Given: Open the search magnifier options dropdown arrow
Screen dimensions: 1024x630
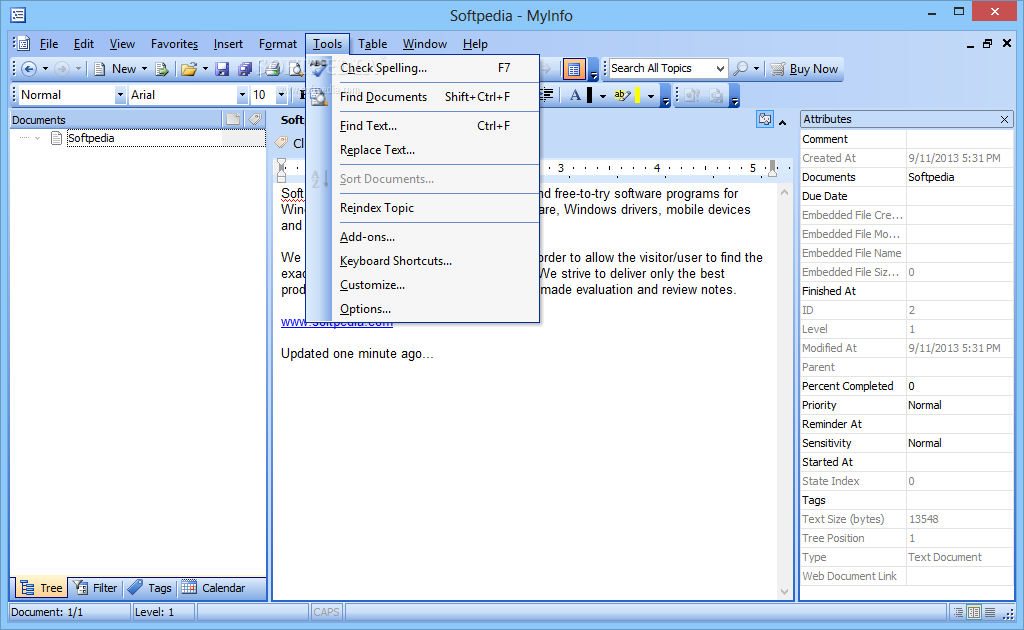Looking at the screenshot, I should (x=756, y=69).
